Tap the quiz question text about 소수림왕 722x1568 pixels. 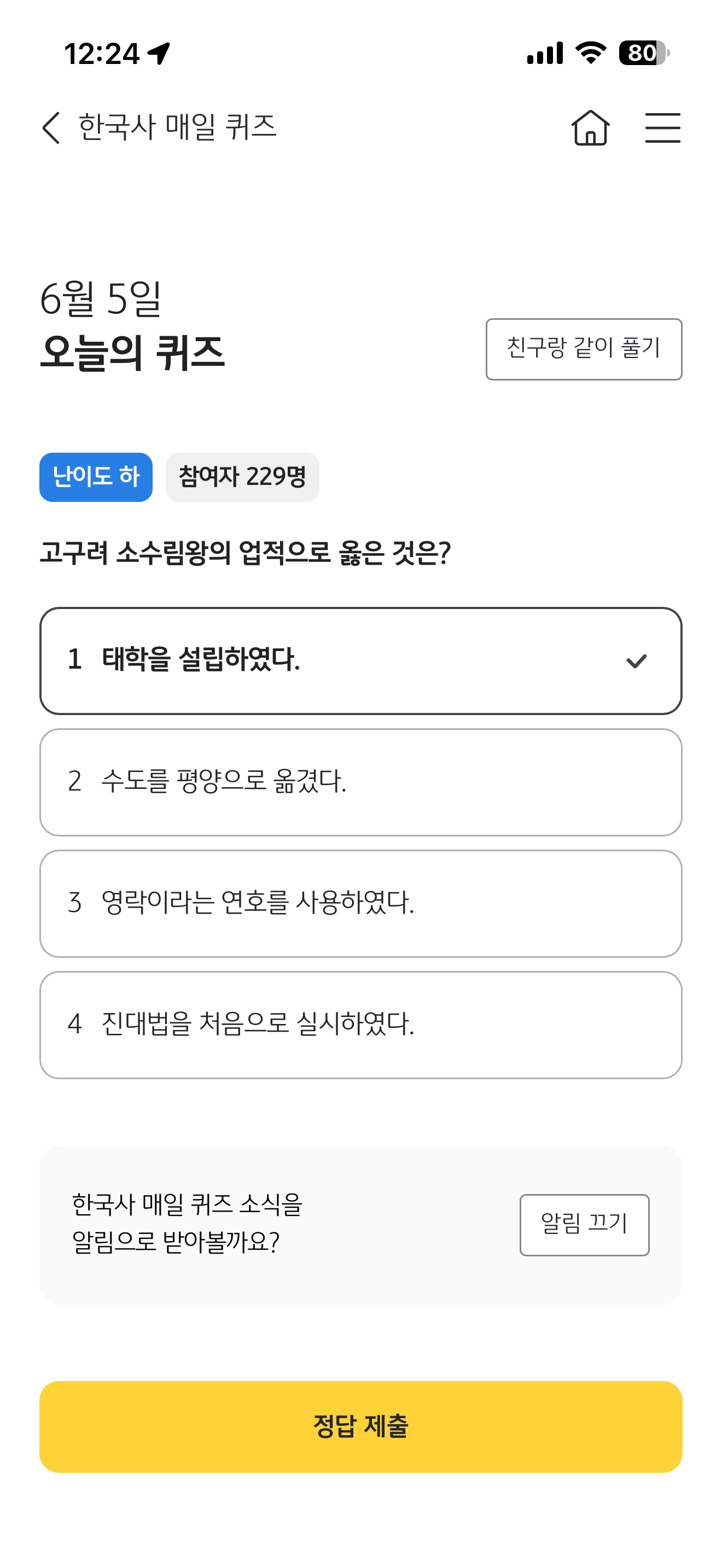[x=246, y=553]
